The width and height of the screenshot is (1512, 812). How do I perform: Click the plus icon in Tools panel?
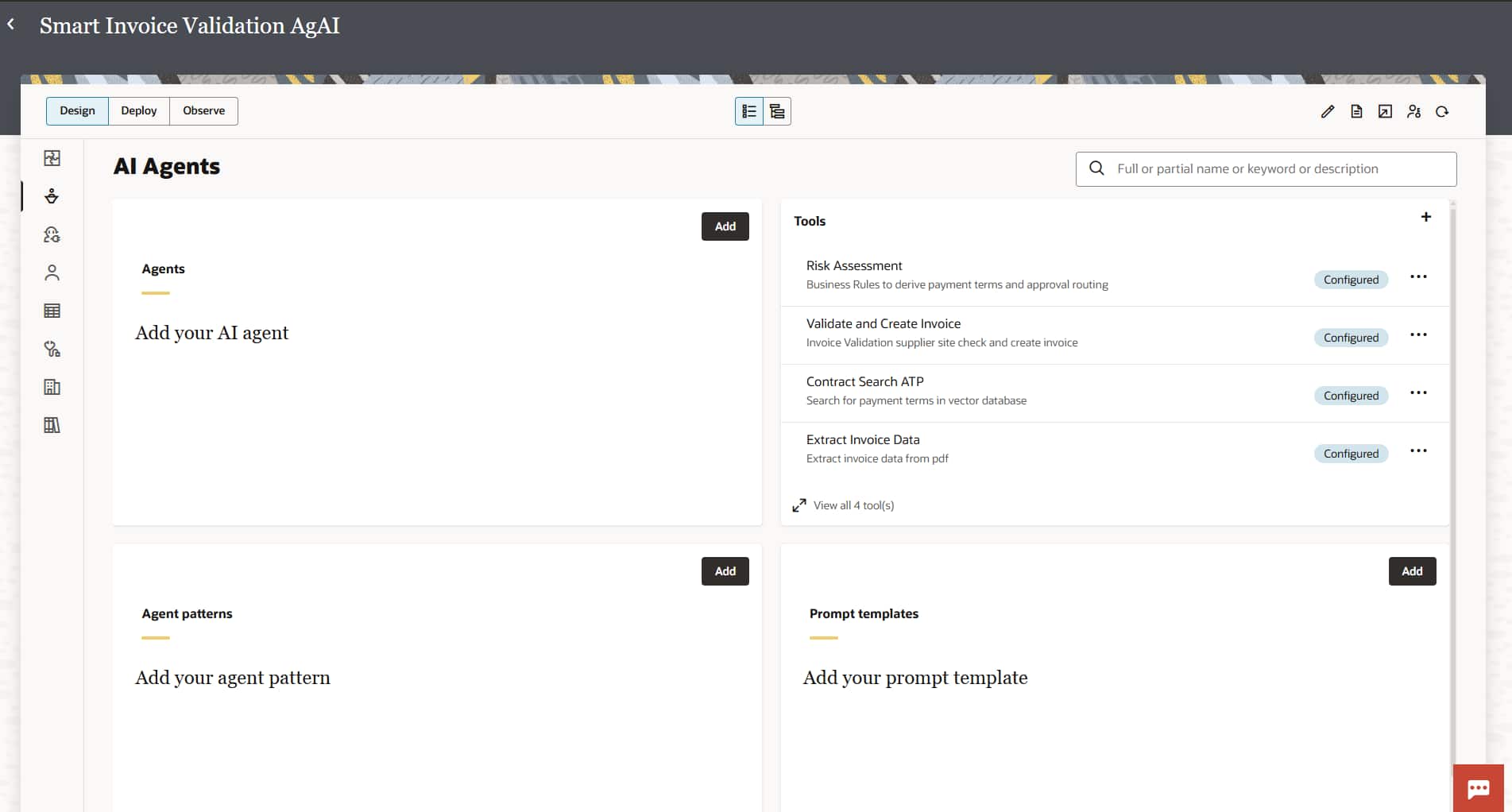click(x=1426, y=217)
